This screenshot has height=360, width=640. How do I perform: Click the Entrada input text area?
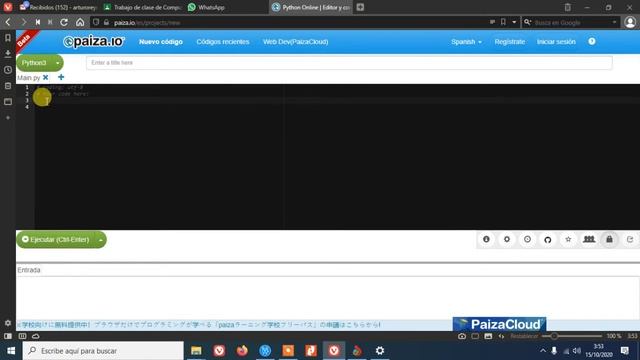[328, 298]
